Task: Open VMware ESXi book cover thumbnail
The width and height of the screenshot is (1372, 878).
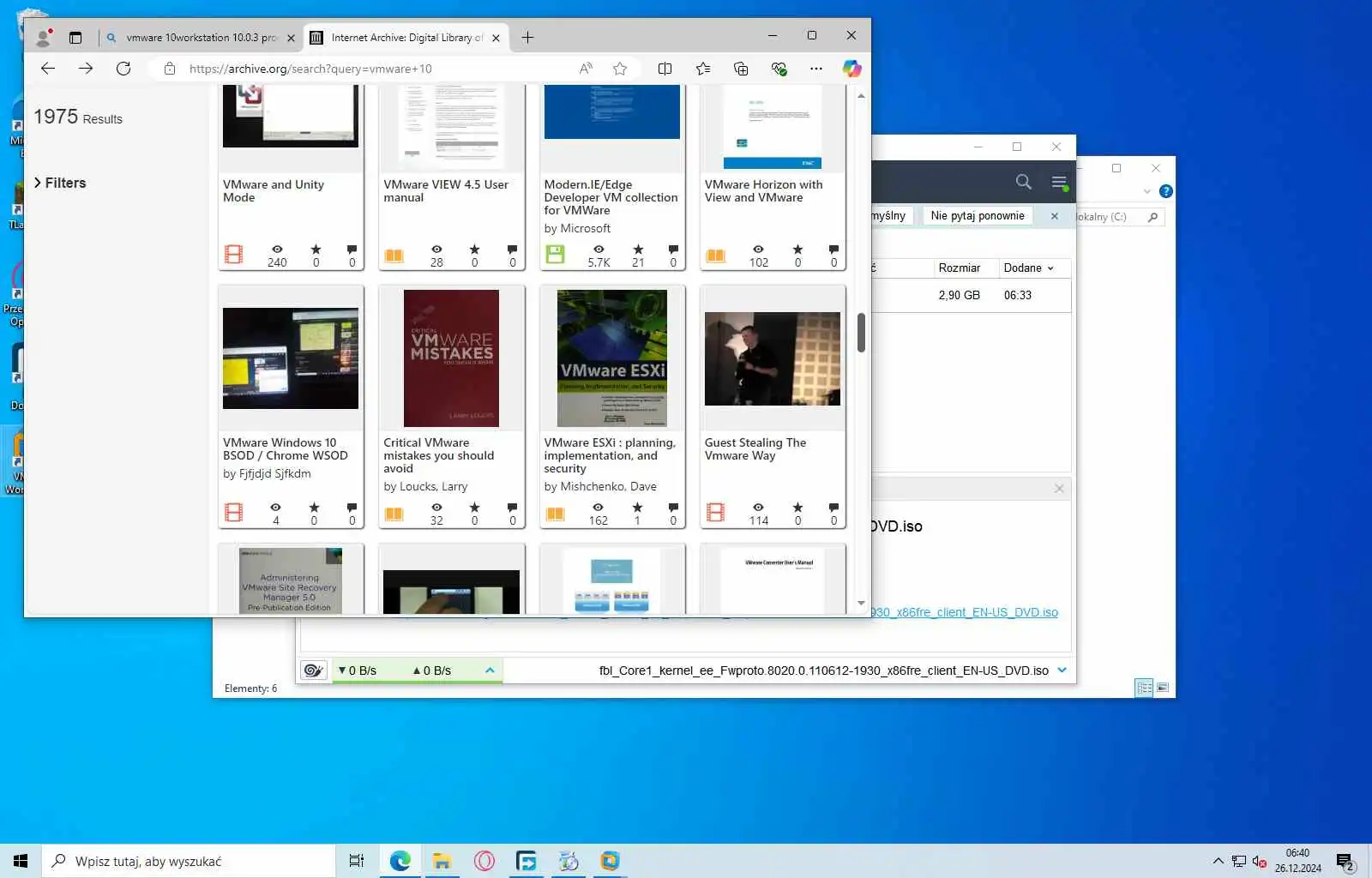Action: coord(611,358)
